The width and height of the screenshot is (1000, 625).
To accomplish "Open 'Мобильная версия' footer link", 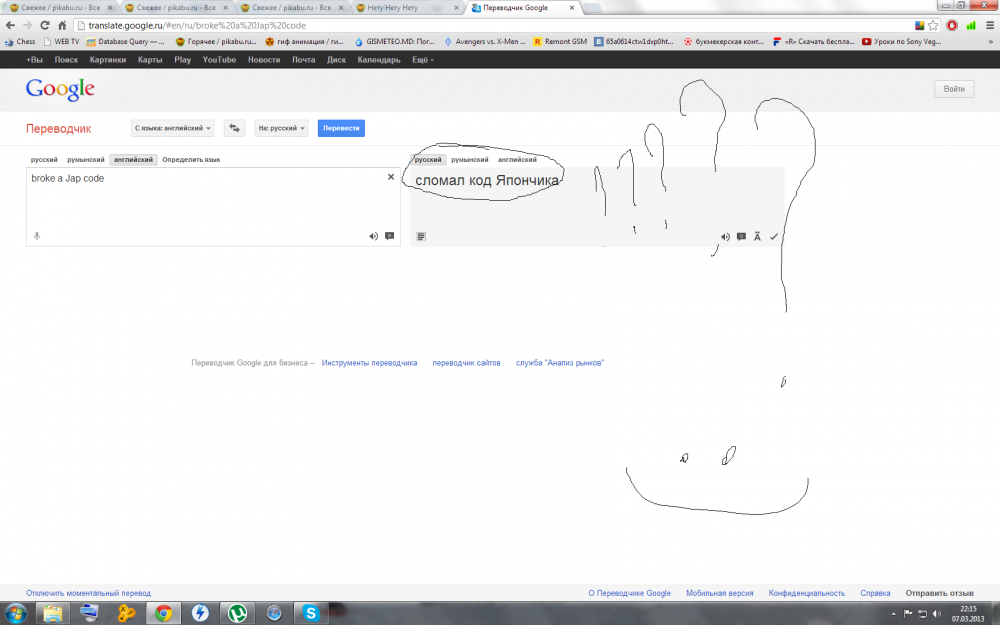I will 719,593.
